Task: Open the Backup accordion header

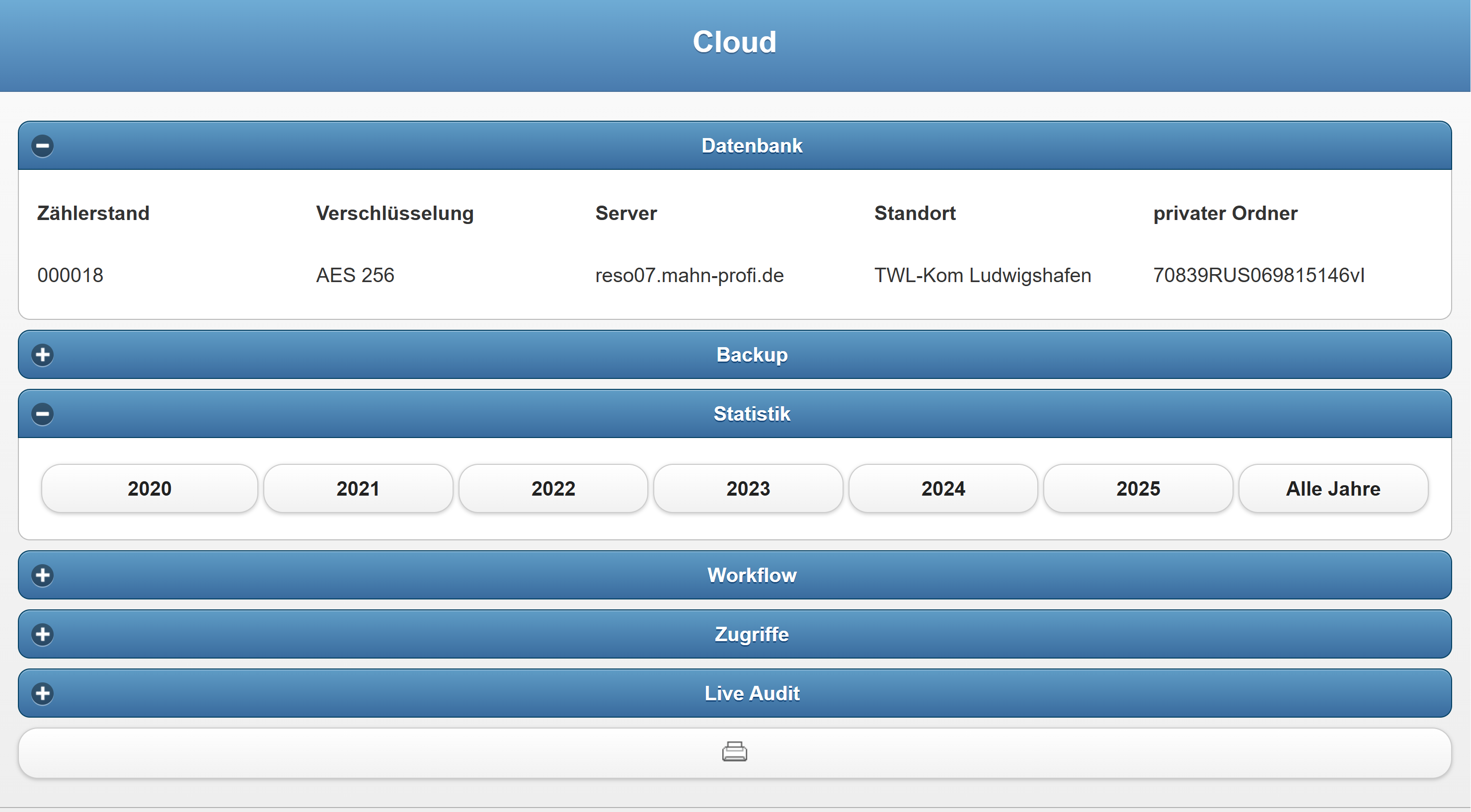Action: [752, 355]
